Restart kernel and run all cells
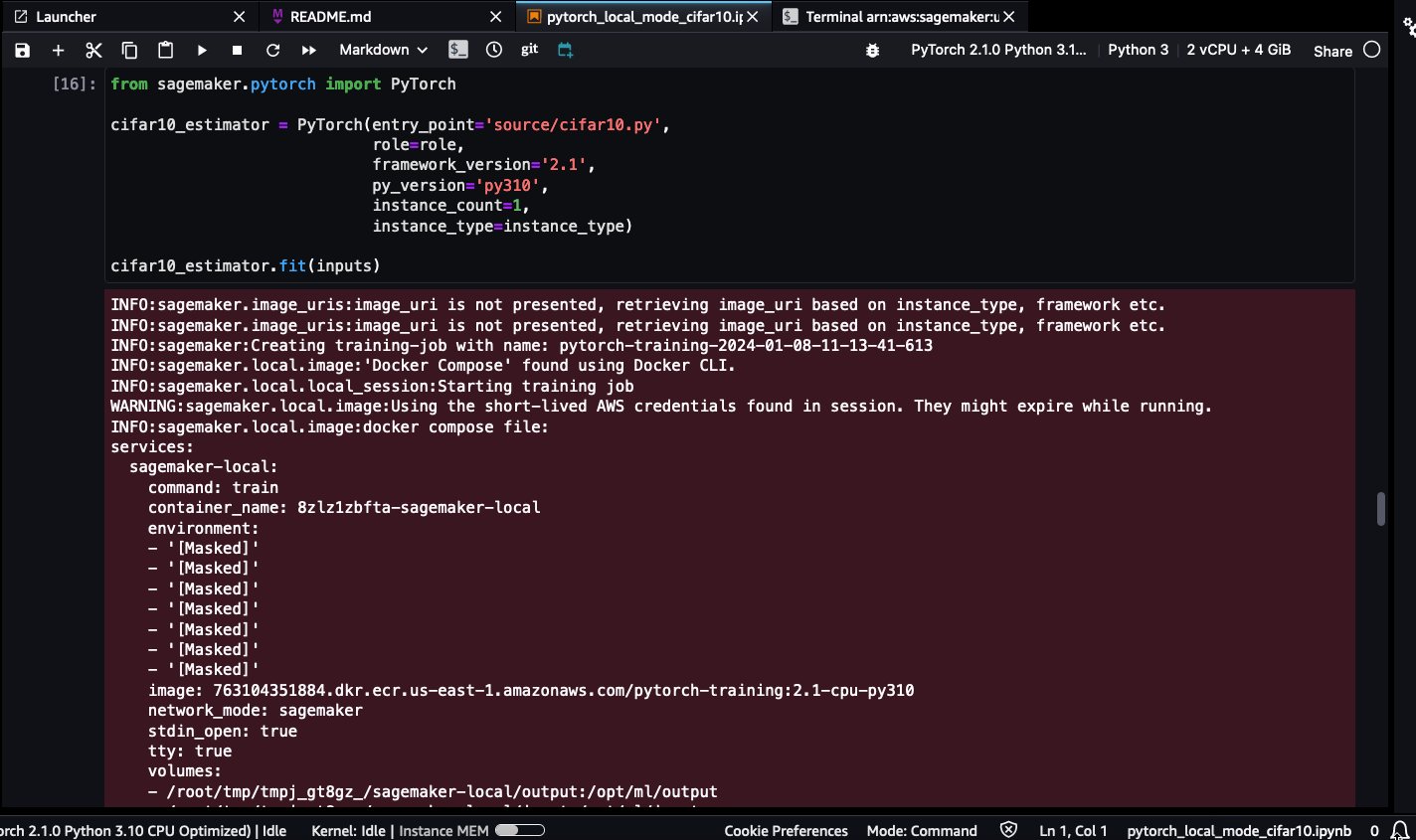The width and height of the screenshot is (1416, 840). click(308, 50)
